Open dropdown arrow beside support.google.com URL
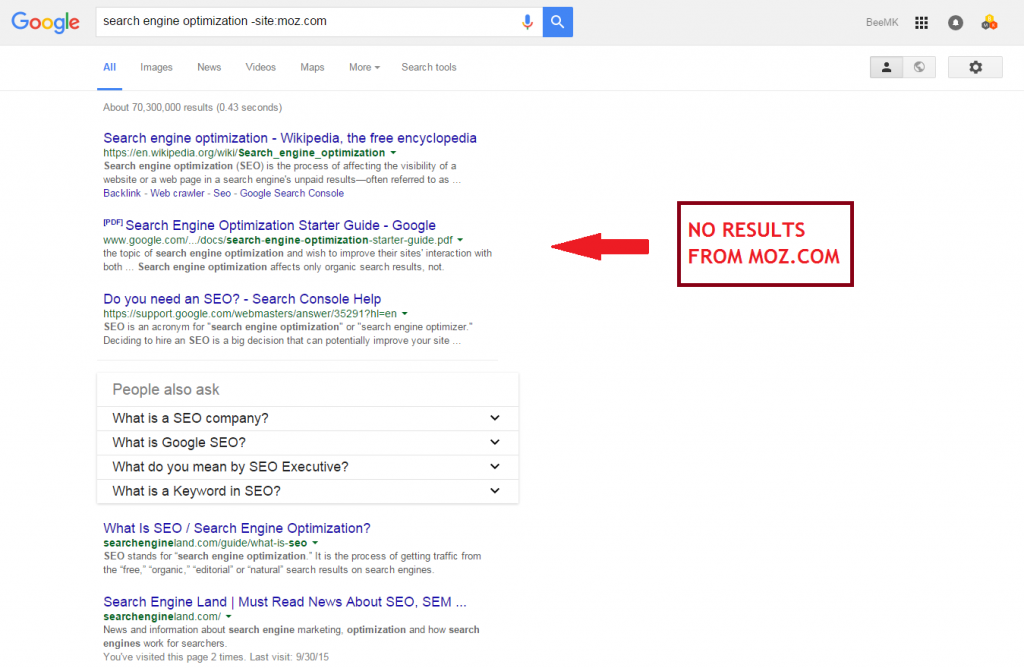Image resolution: width=1024 pixels, height=668 pixels. click(x=405, y=313)
